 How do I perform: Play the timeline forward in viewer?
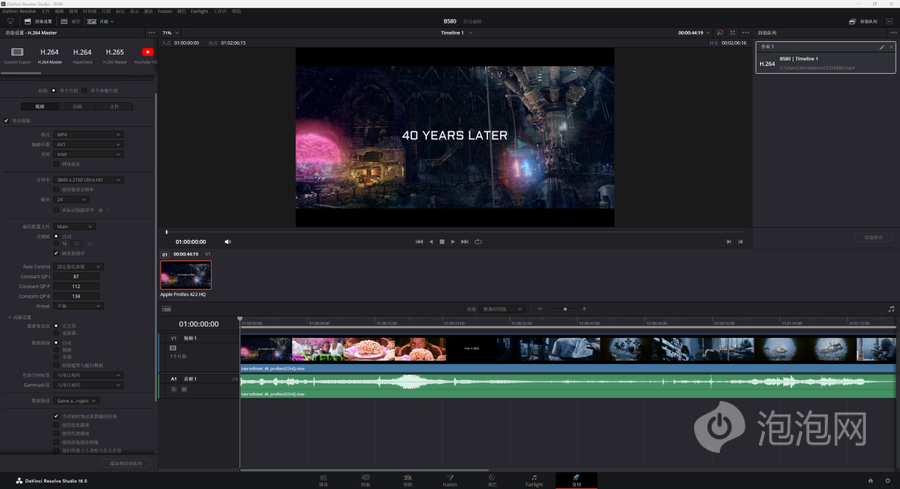point(453,242)
